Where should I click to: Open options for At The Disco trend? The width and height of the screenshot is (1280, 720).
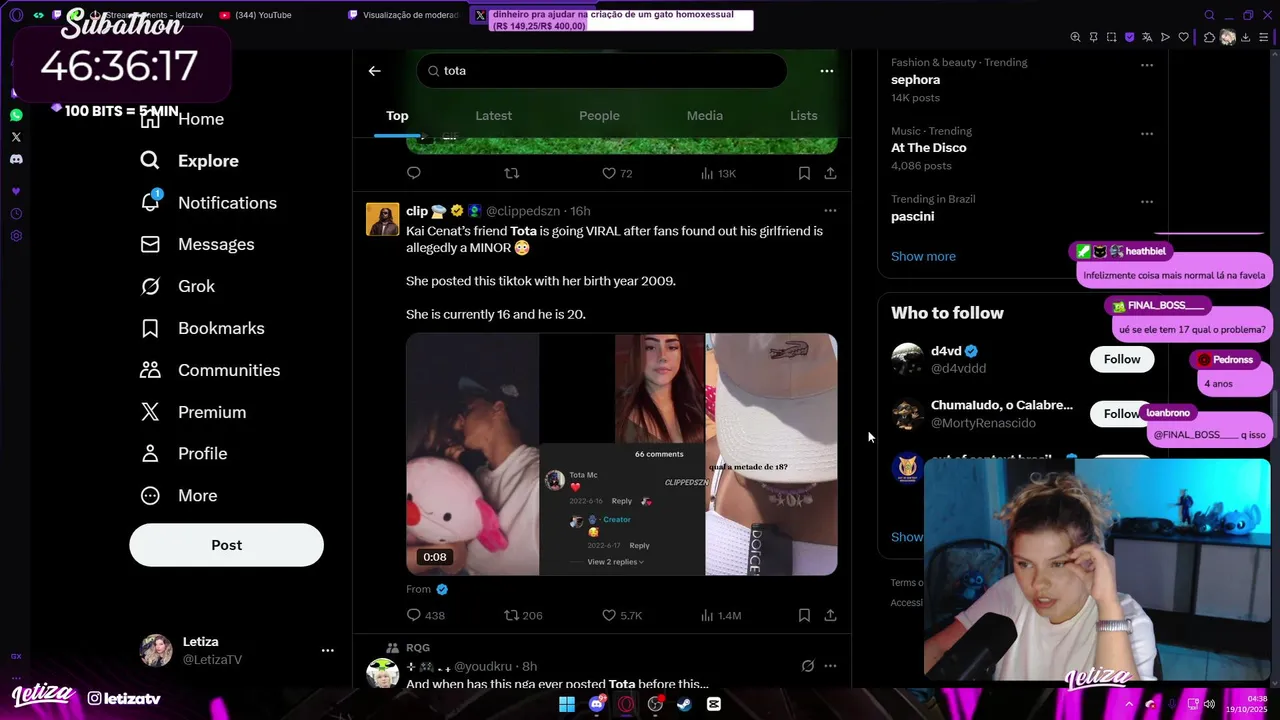[1147, 133]
